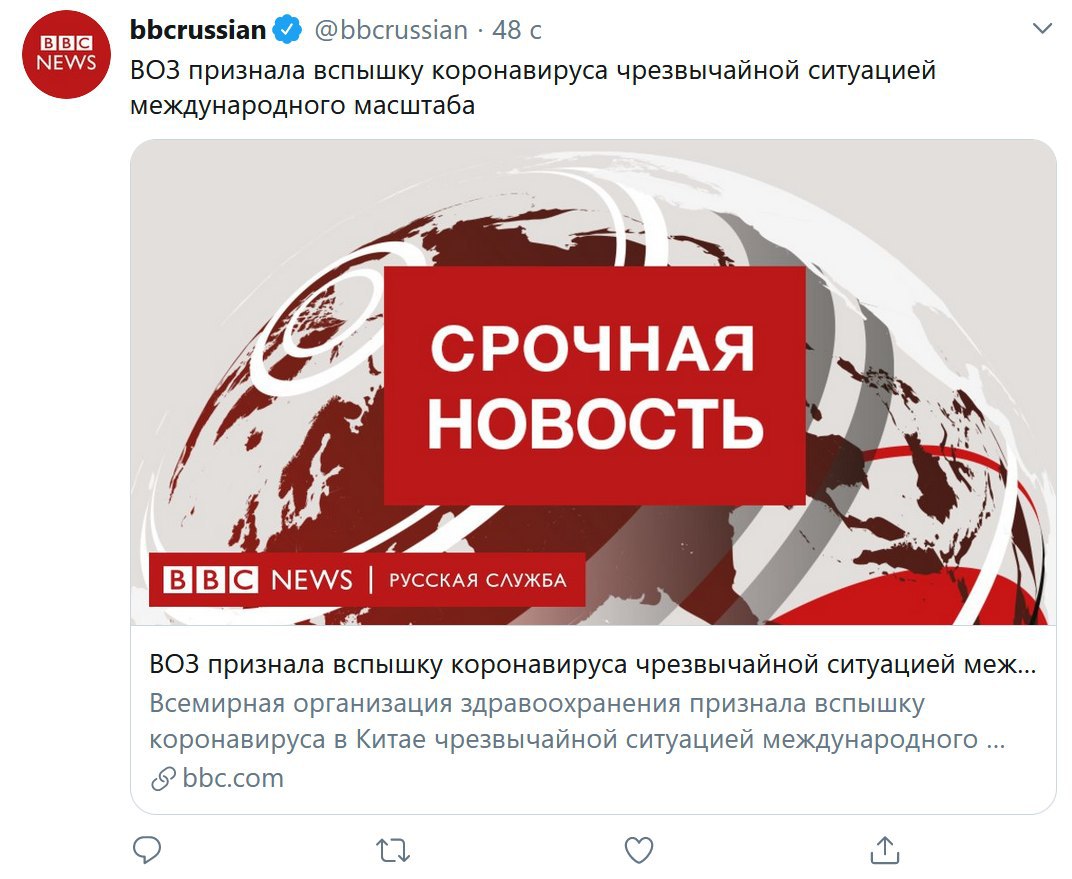The height and width of the screenshot is (879, 1072).
Task: Open the share upload-arrow icon
Action: pos(885,850)
